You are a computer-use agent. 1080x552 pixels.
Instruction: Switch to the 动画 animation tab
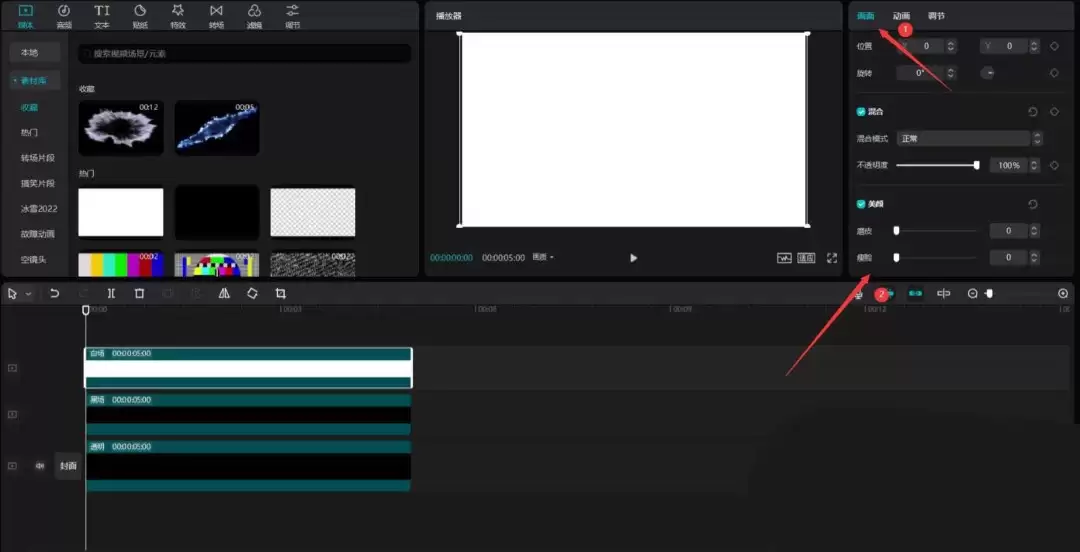(x=901, y=16)
